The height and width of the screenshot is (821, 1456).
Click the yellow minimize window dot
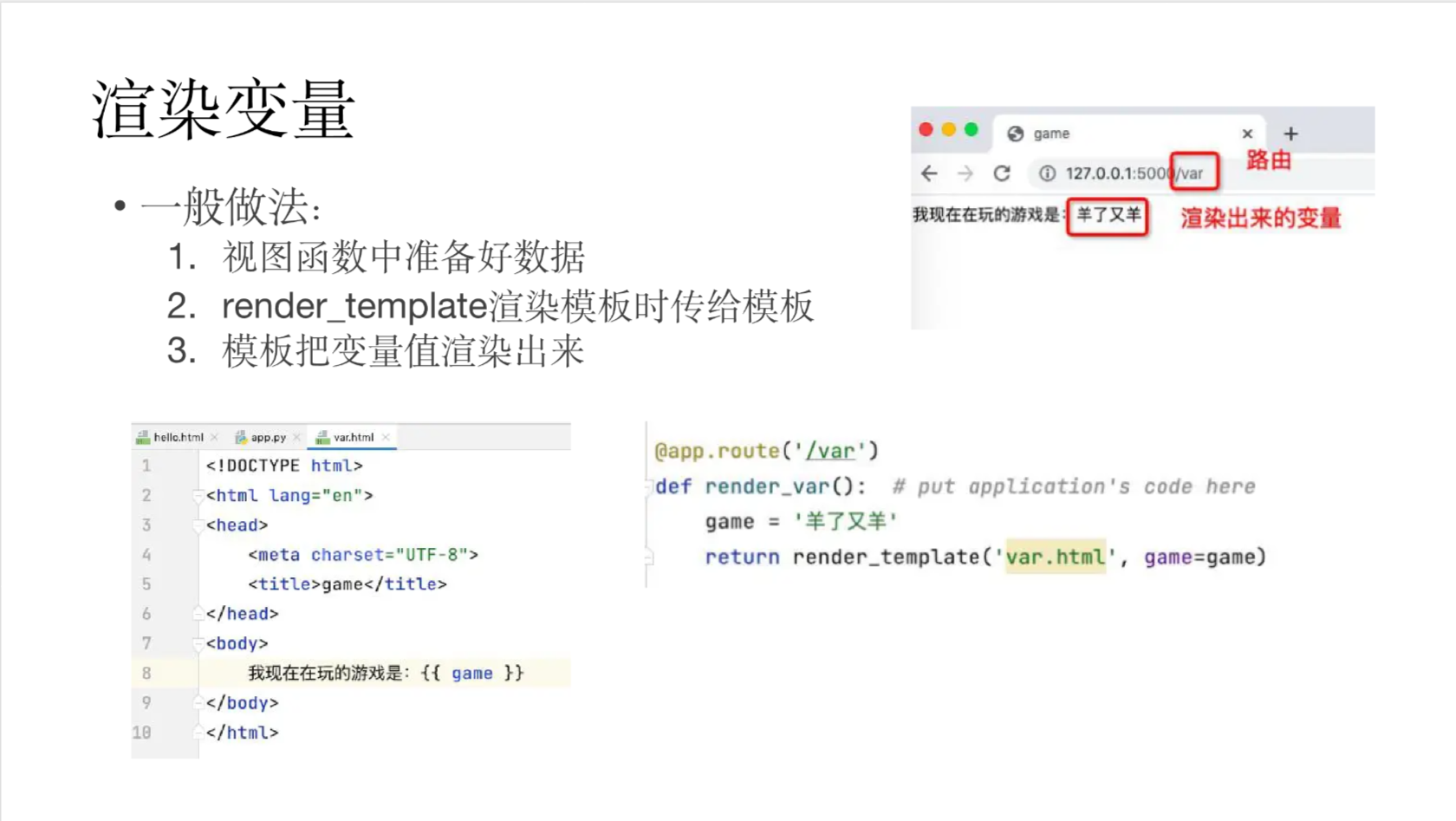948,129
